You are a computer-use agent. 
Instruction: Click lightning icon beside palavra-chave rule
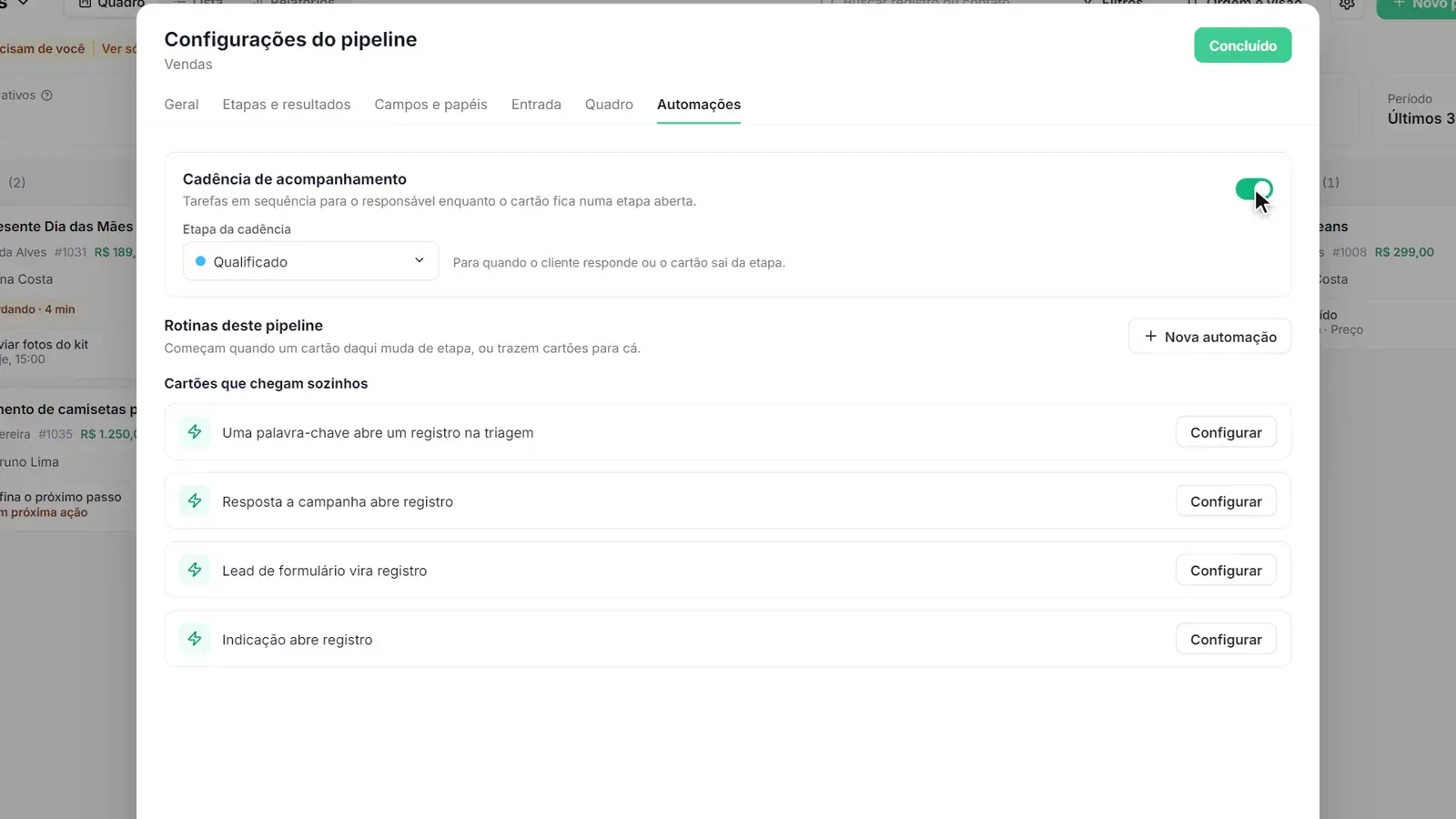(x=195, y=431)
